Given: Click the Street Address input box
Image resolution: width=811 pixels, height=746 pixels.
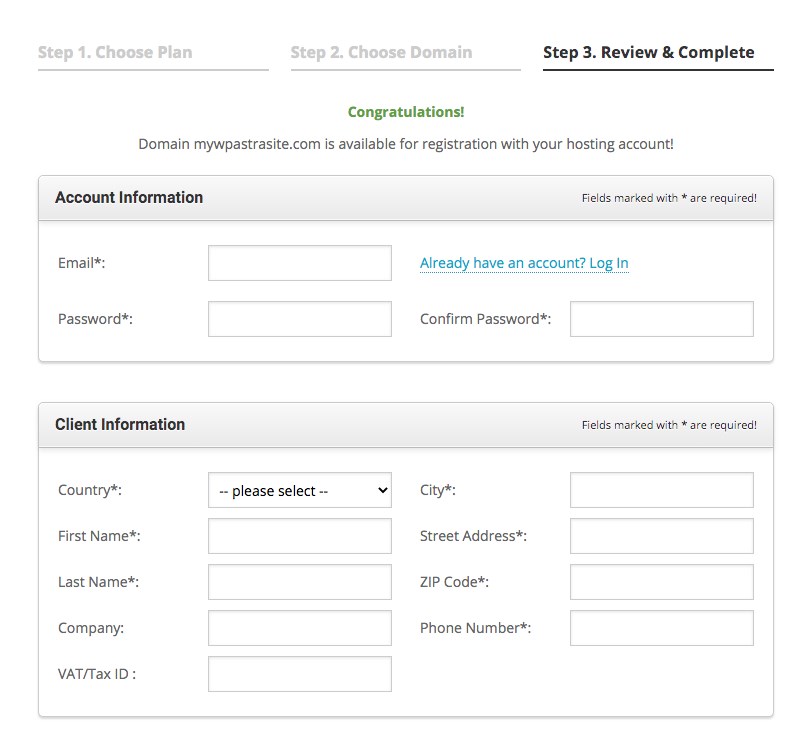Looking at the screenshot, I should pyautogui.click(x=661, y=536).
